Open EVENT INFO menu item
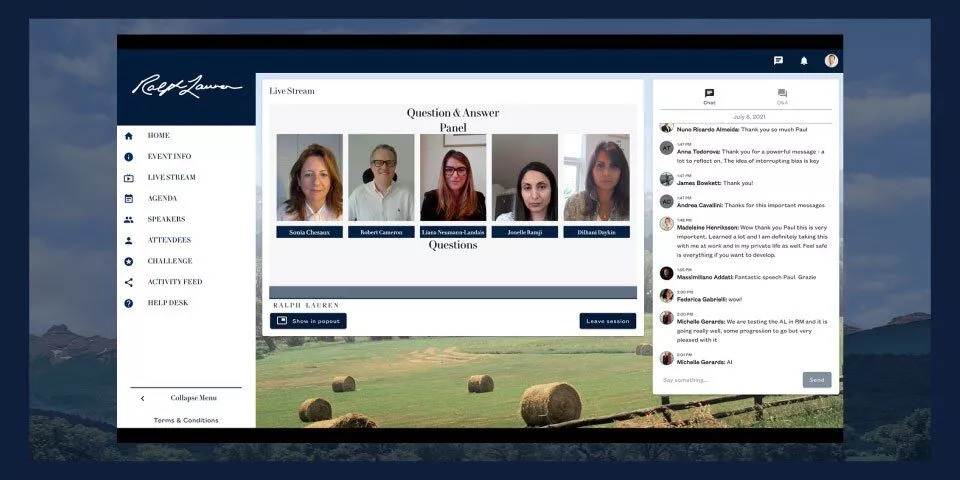960x480 pixels. coord(169,157)
